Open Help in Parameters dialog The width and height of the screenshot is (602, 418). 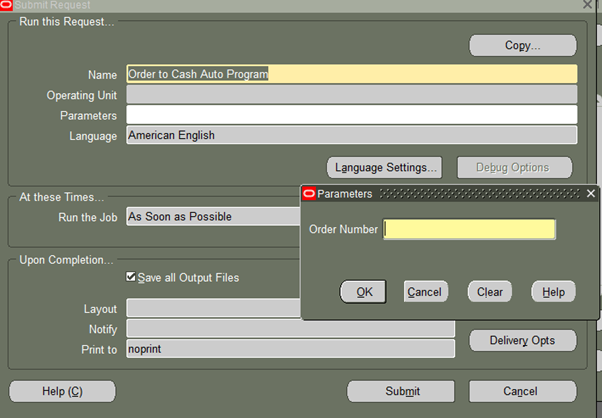(553, 292)
